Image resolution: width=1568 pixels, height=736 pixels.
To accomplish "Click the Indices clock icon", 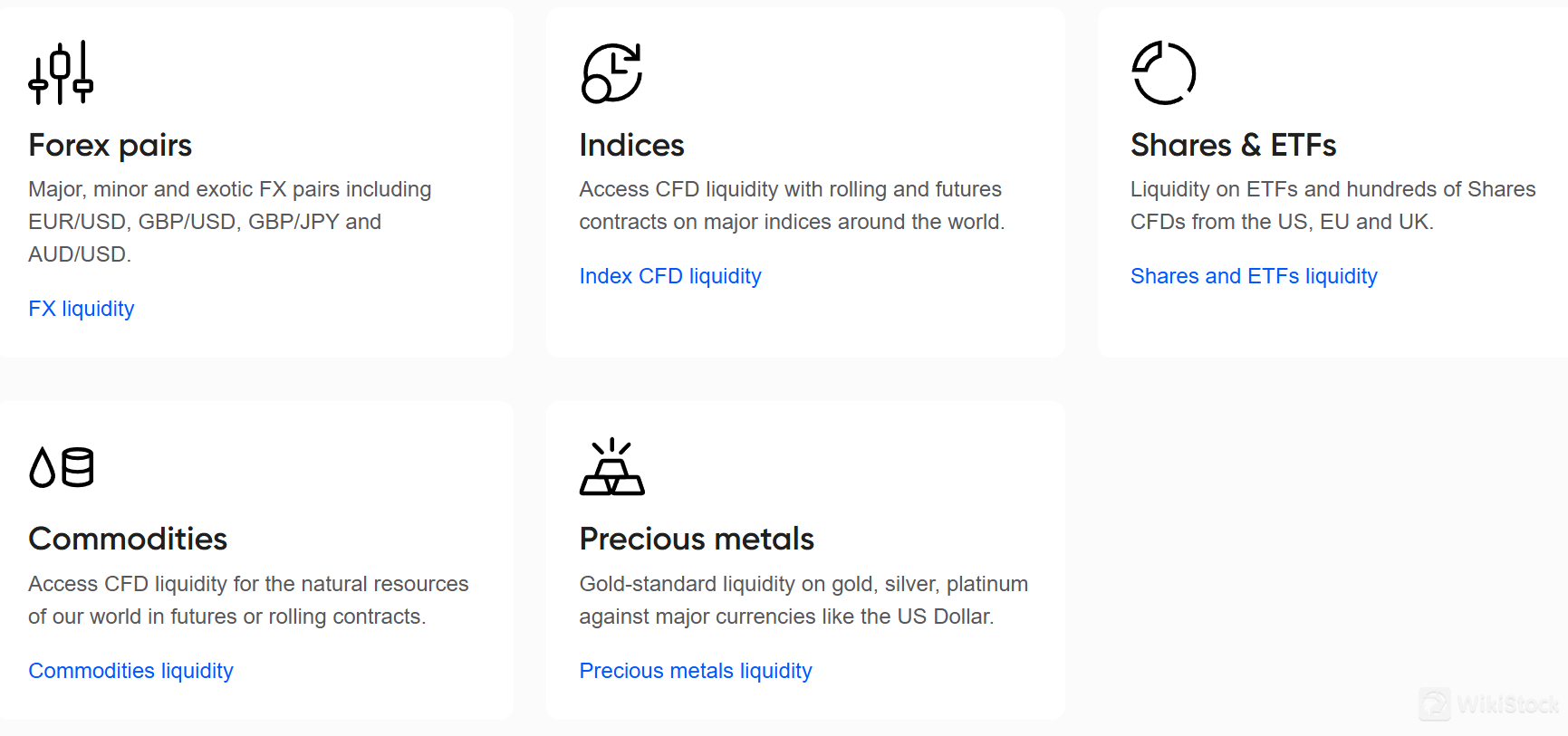I will click(x=611, y=73).
